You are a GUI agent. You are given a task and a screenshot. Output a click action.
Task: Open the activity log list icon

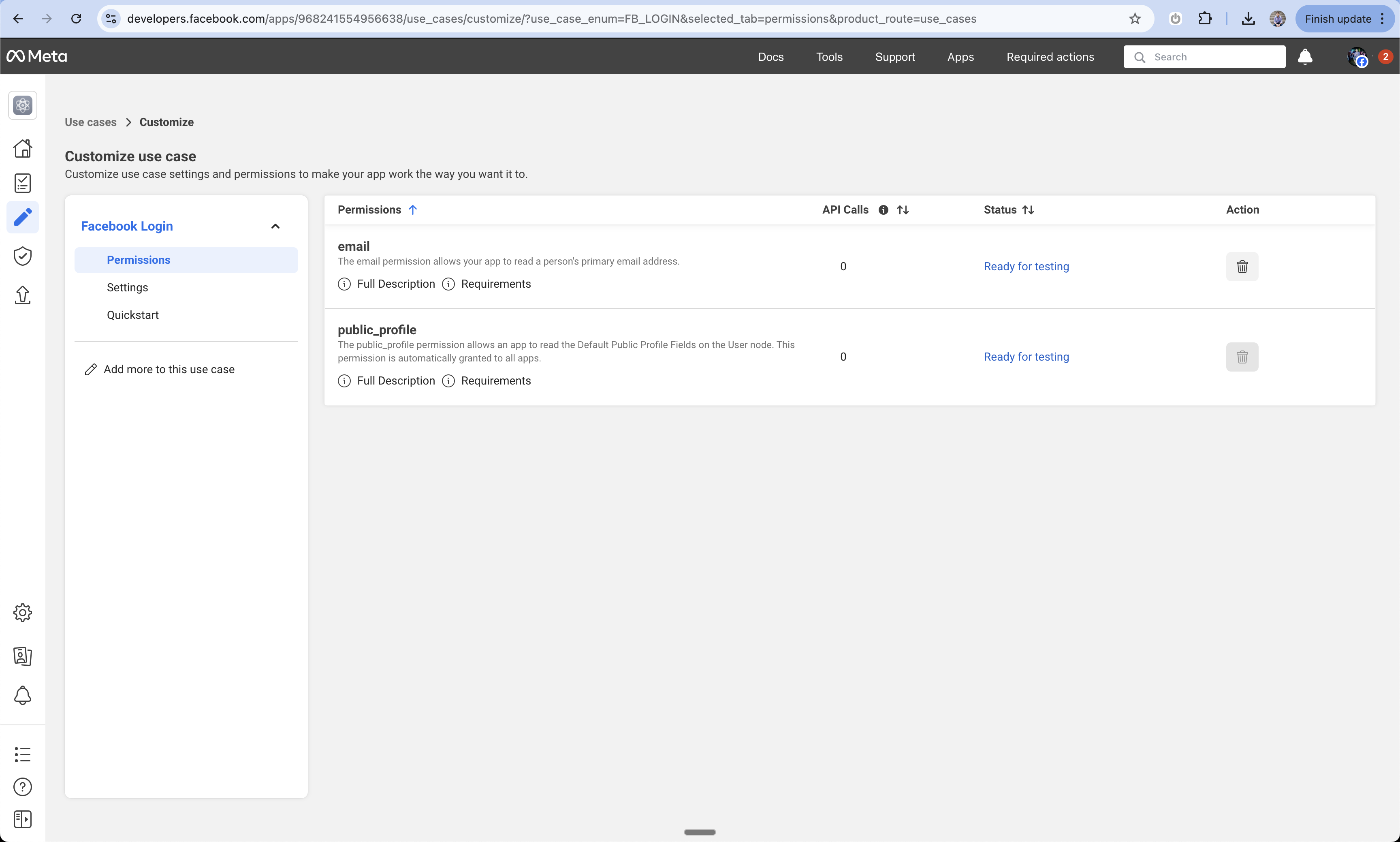(23, 754)
